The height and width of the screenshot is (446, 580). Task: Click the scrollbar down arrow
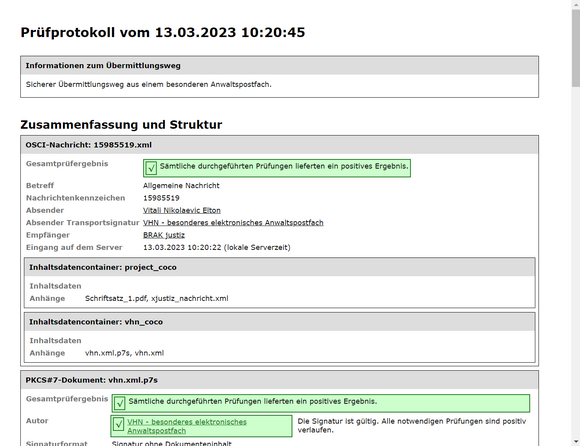click(576, 442)
